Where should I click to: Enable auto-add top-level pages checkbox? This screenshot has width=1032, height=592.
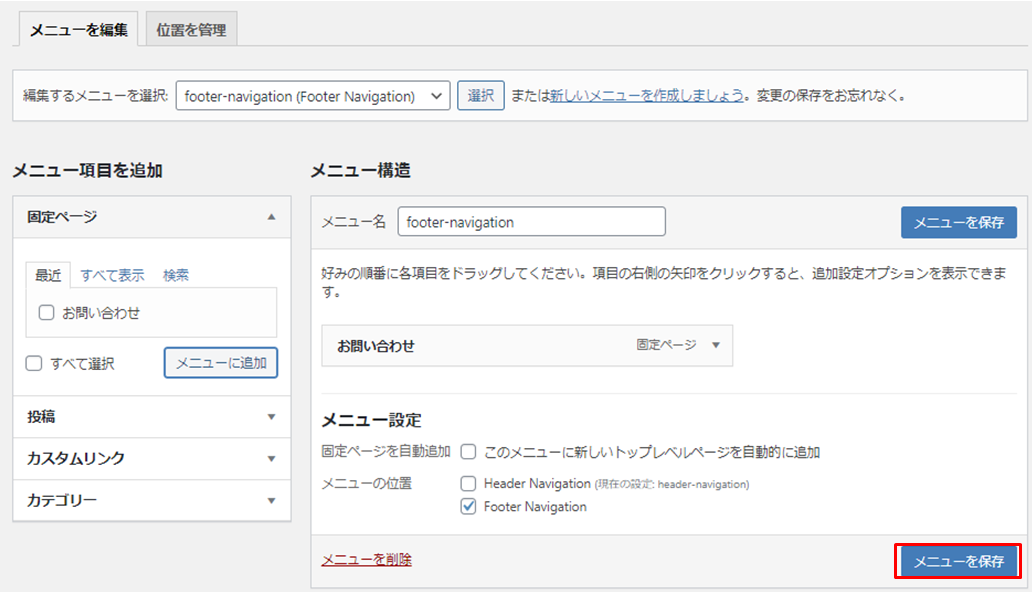point(468,452)
